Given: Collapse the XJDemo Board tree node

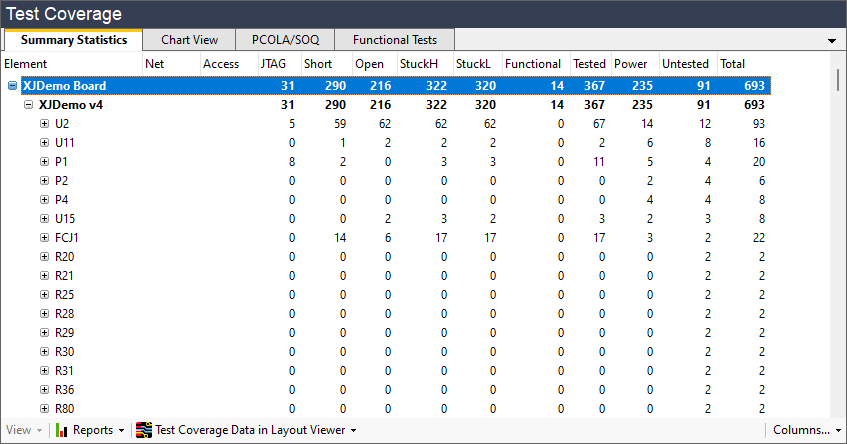Looking at the screenshot, I should pyautogui.click(x=12, y=86).
